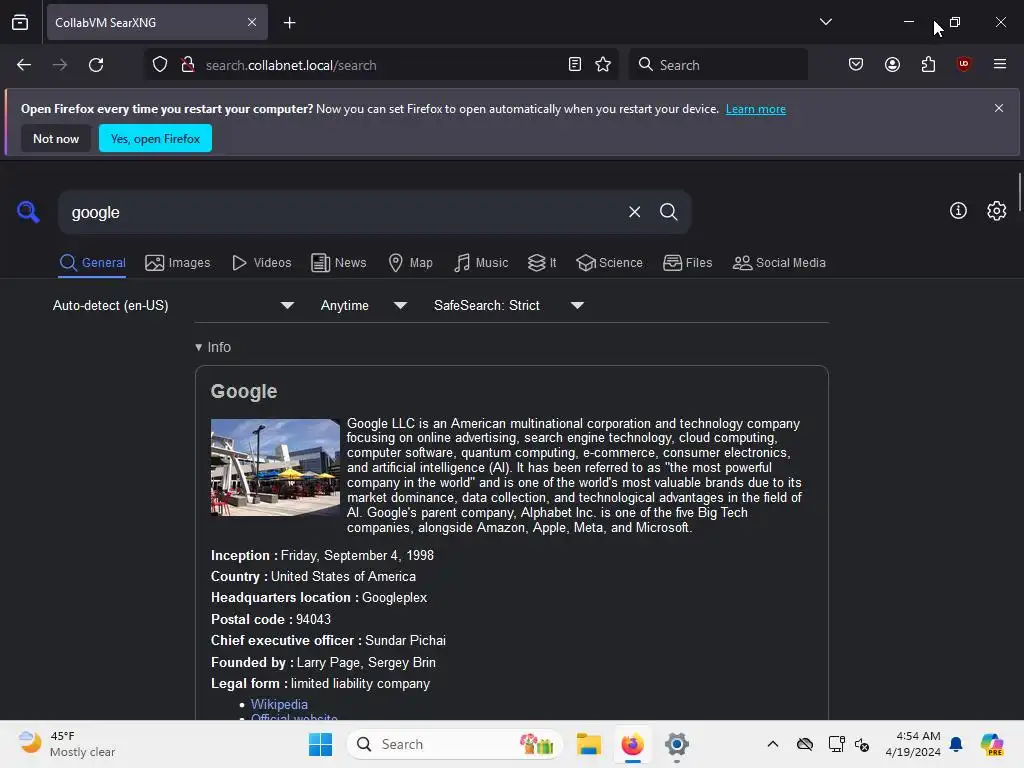Switch to the News category
Screen dimensions: 1024x768
coord(338,263)
